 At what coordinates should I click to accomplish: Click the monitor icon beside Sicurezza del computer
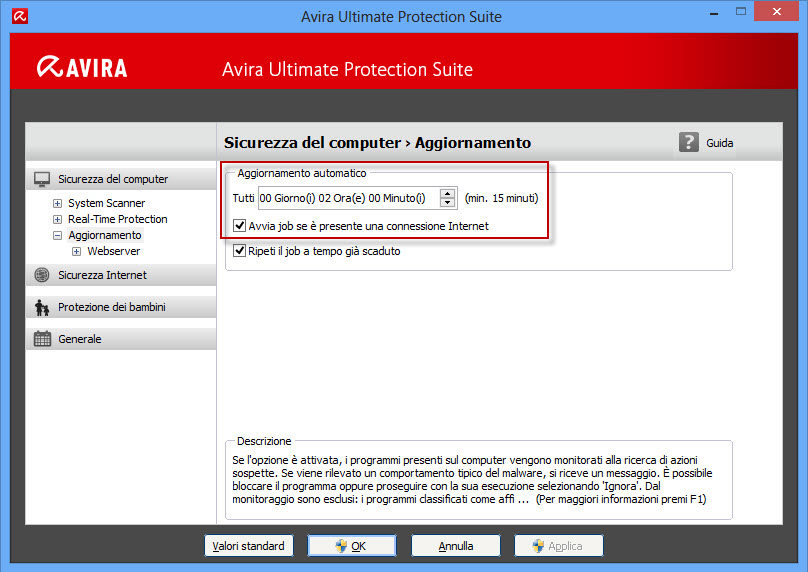click(42, 179)
